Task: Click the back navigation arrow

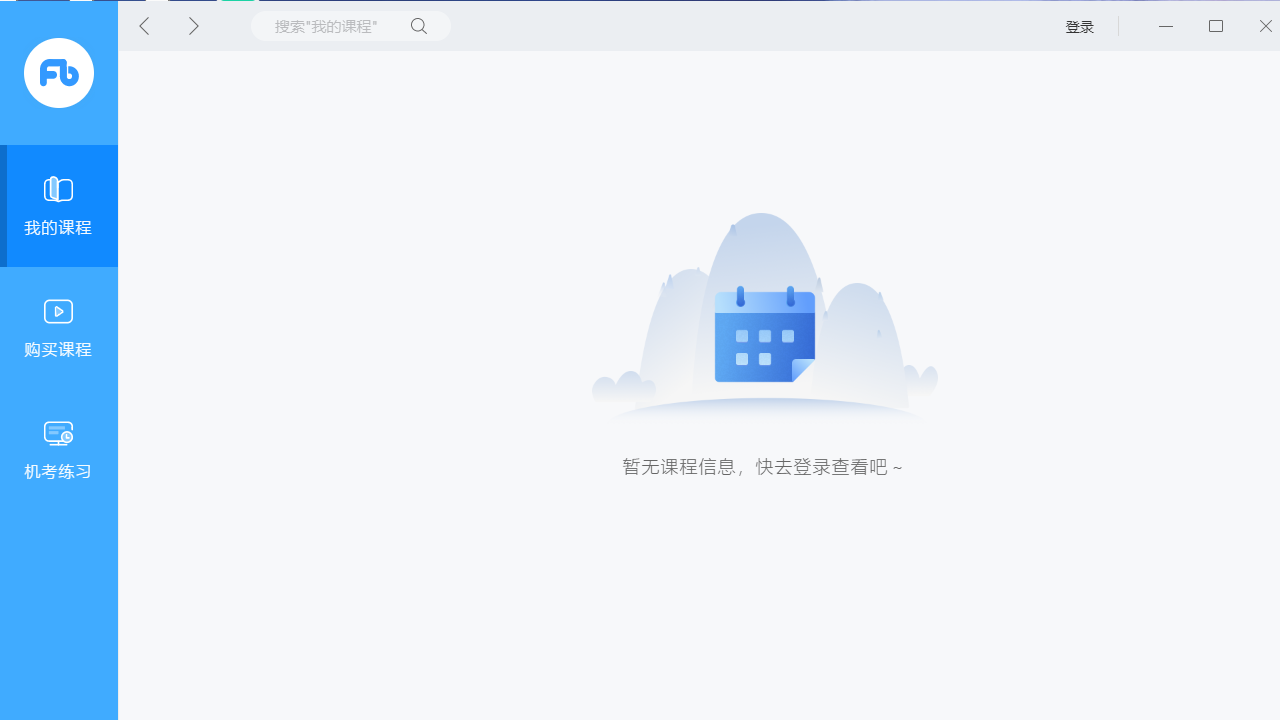Action: coord(144,26)
